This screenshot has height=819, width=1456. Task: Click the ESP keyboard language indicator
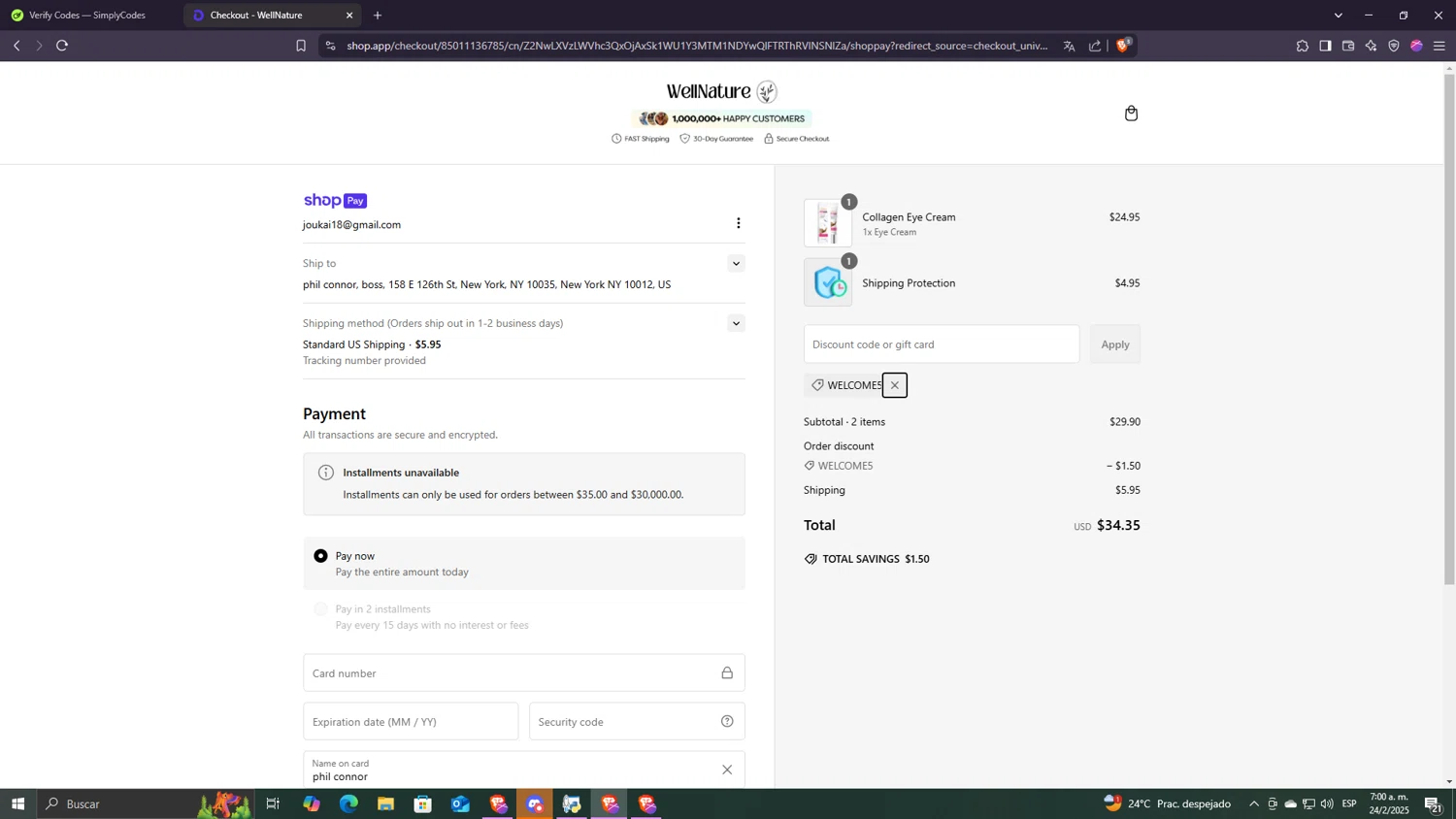[x=1349, y=803]
